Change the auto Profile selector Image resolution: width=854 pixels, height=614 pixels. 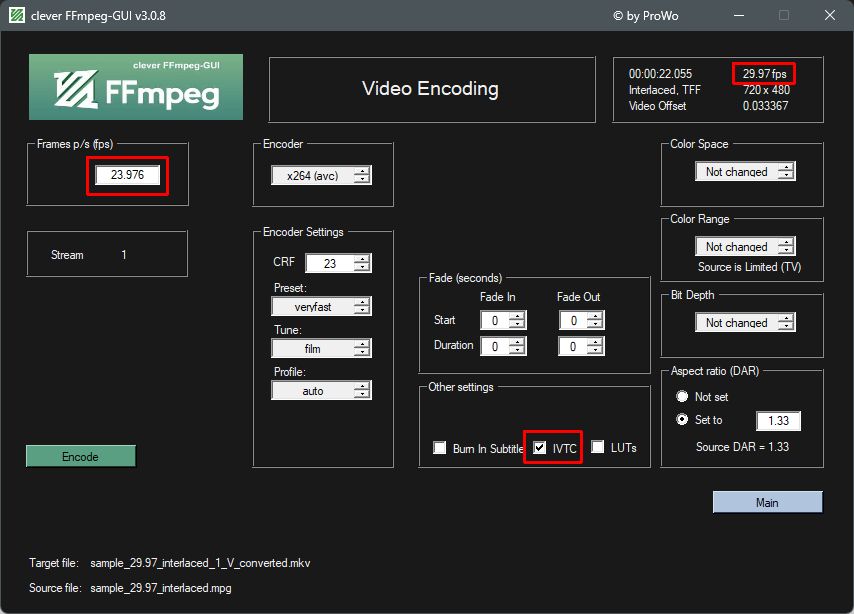pos(321,390)
